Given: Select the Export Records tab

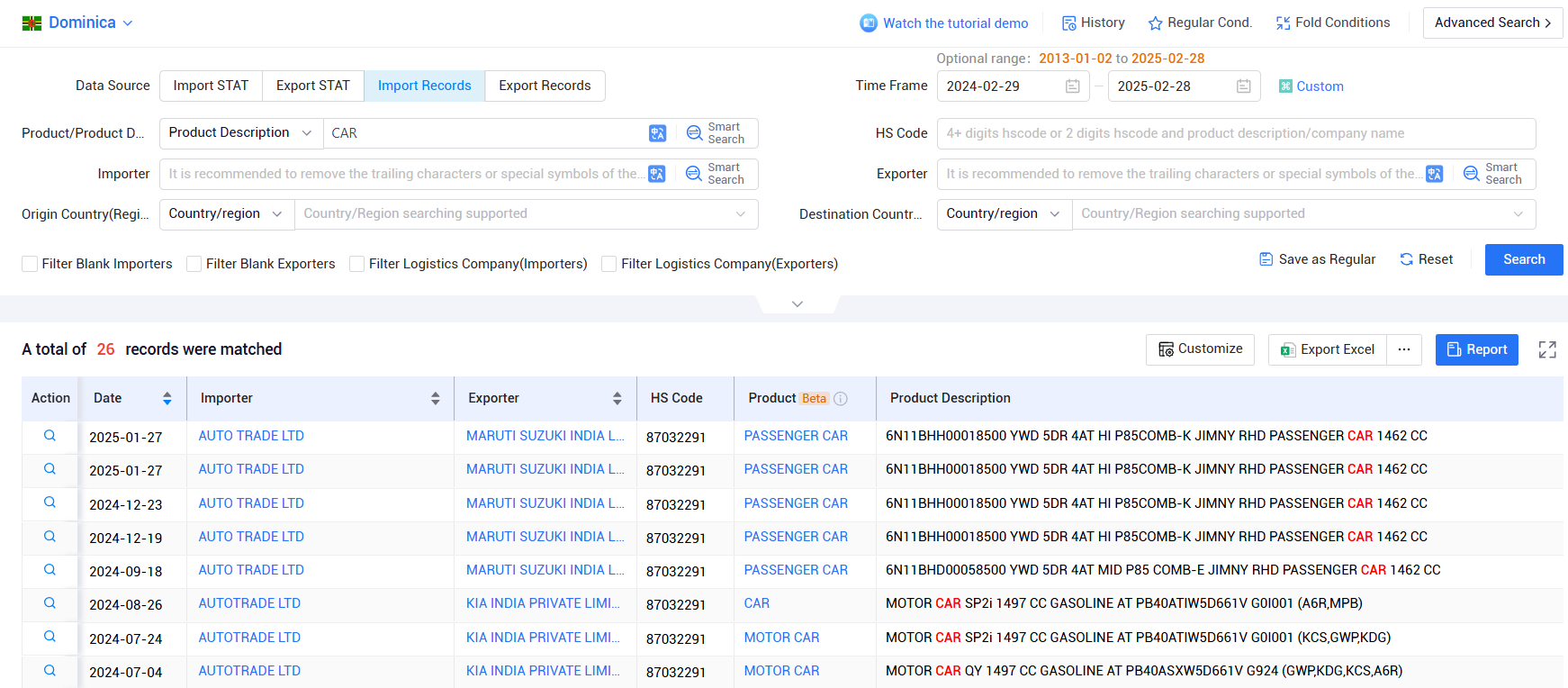Looking at the screenshot, I should [545, 86].
